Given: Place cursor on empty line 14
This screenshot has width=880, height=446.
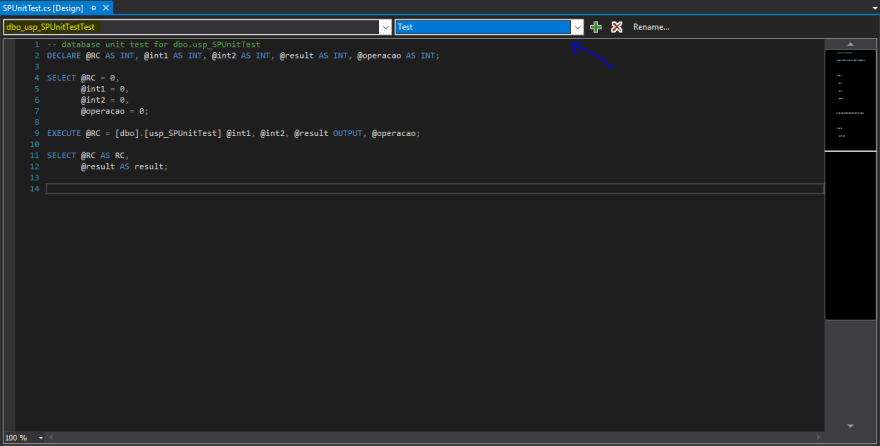Looking at the screenshot, I should [435, 189].
